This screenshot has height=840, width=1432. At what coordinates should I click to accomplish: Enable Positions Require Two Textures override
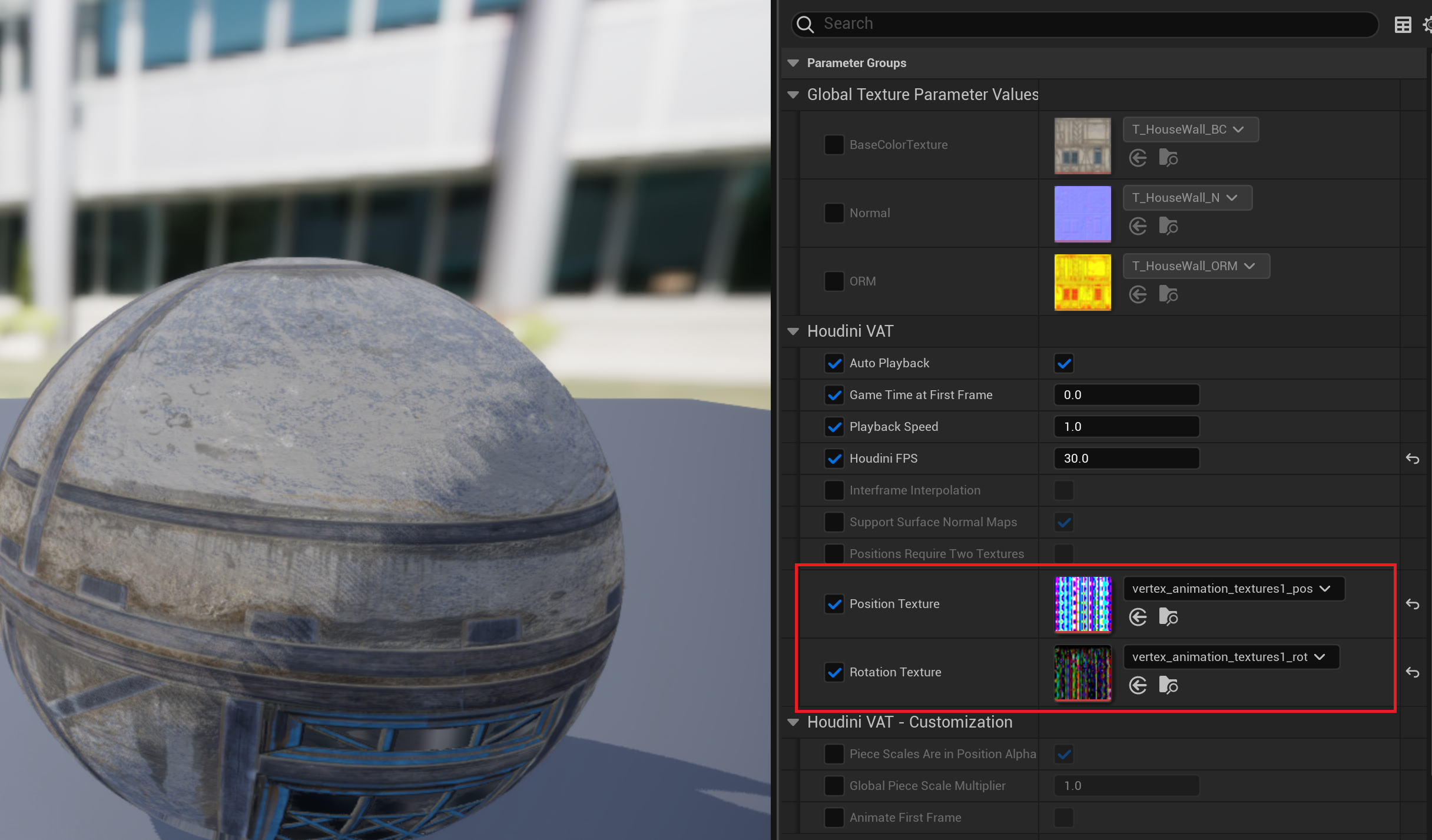[834, 554]
